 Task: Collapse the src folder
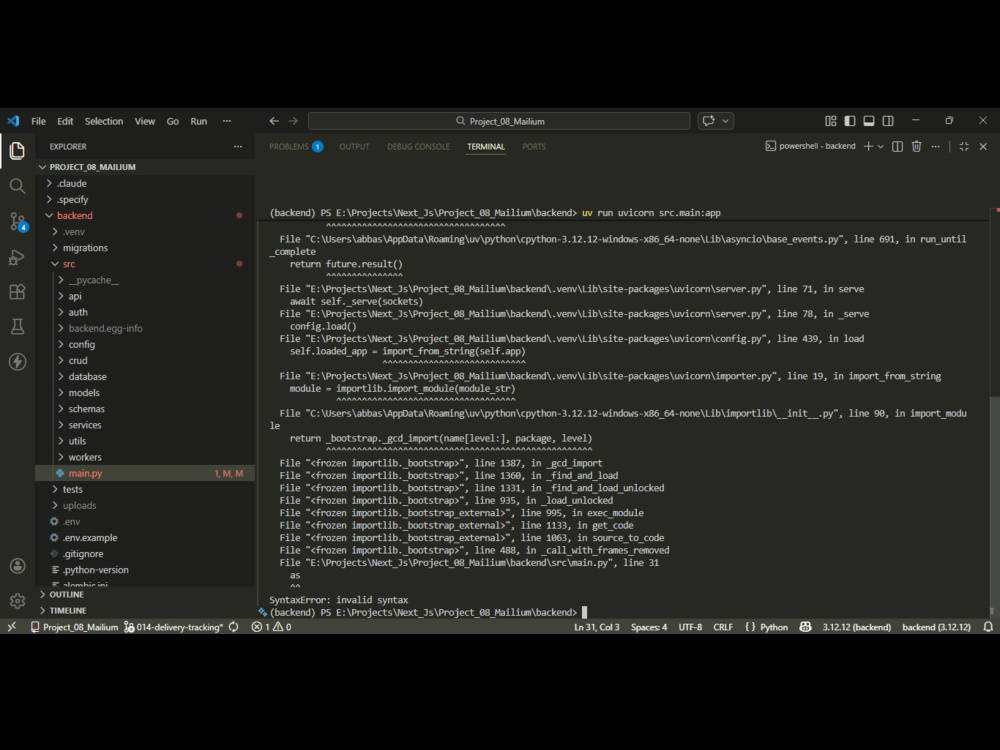[x=145, y=264]
